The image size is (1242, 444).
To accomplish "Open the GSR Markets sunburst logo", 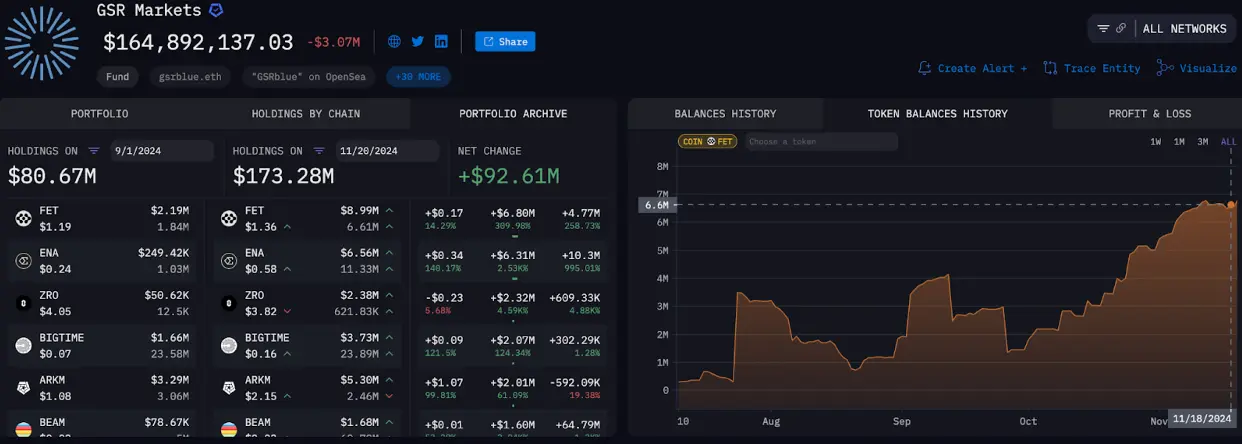I will [x=42, y=42].
